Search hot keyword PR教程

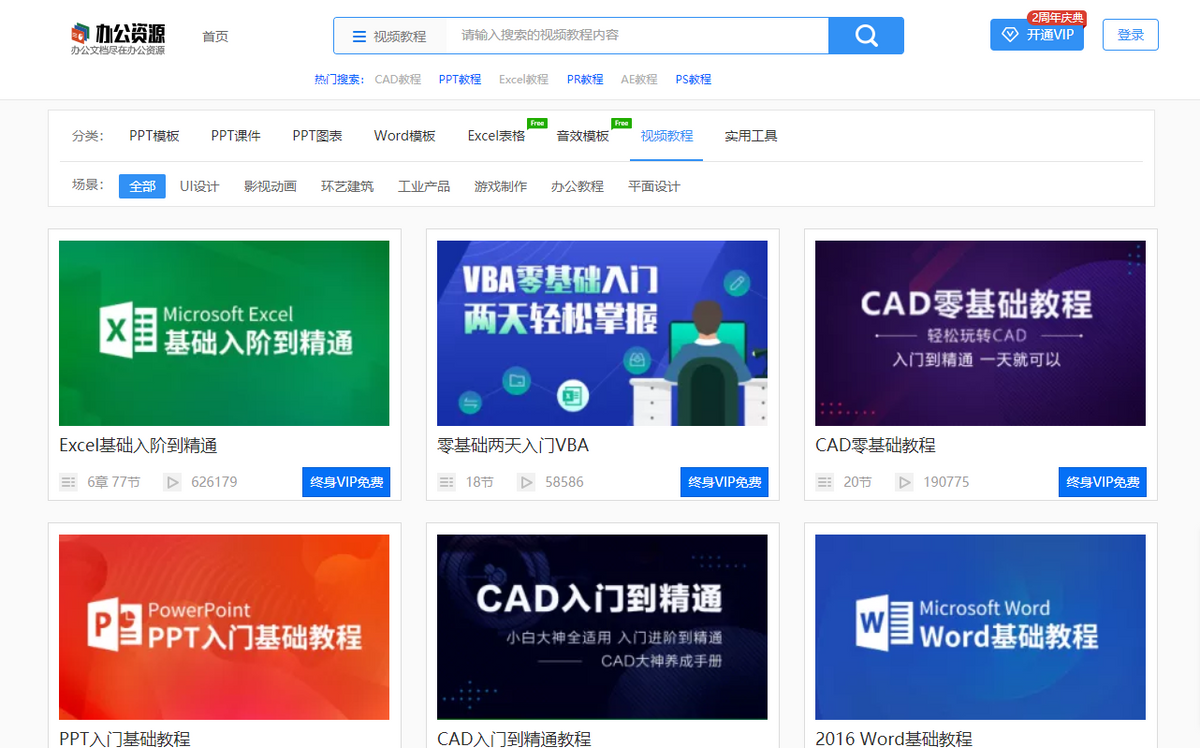[x=585, y=79]
